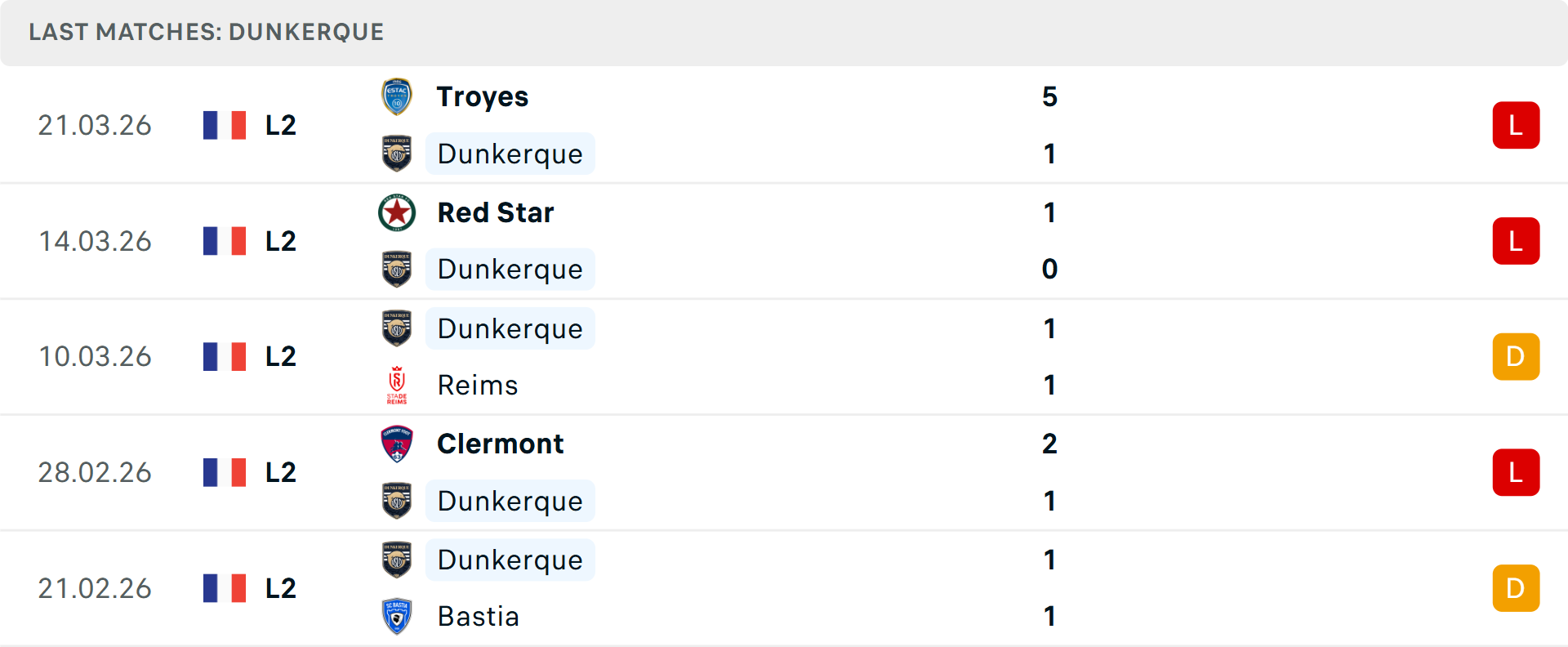The height and width of the screenshot is (647, 1568).
Task: Click the Last Matches: Dunkerque header
Action: tap(206, 32)
